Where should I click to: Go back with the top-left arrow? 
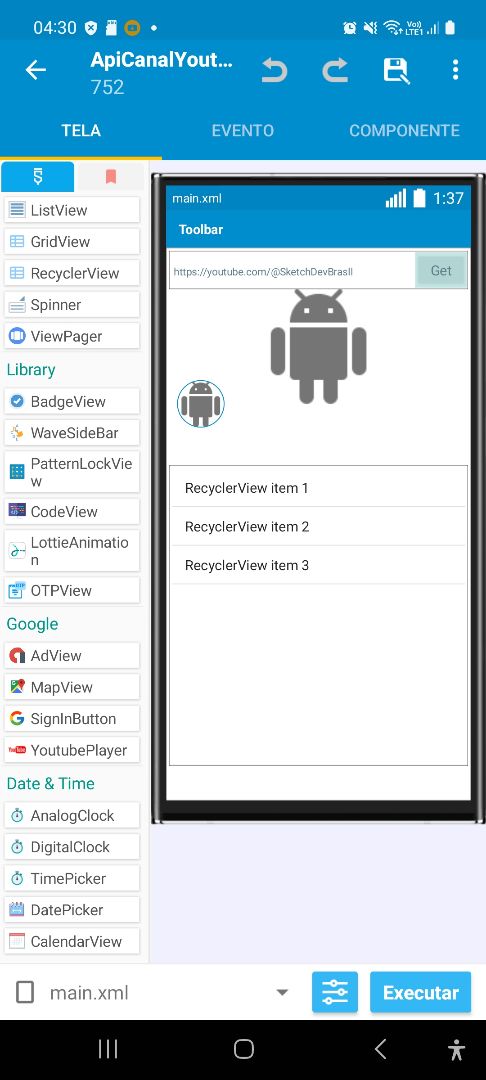pos(36,70)
